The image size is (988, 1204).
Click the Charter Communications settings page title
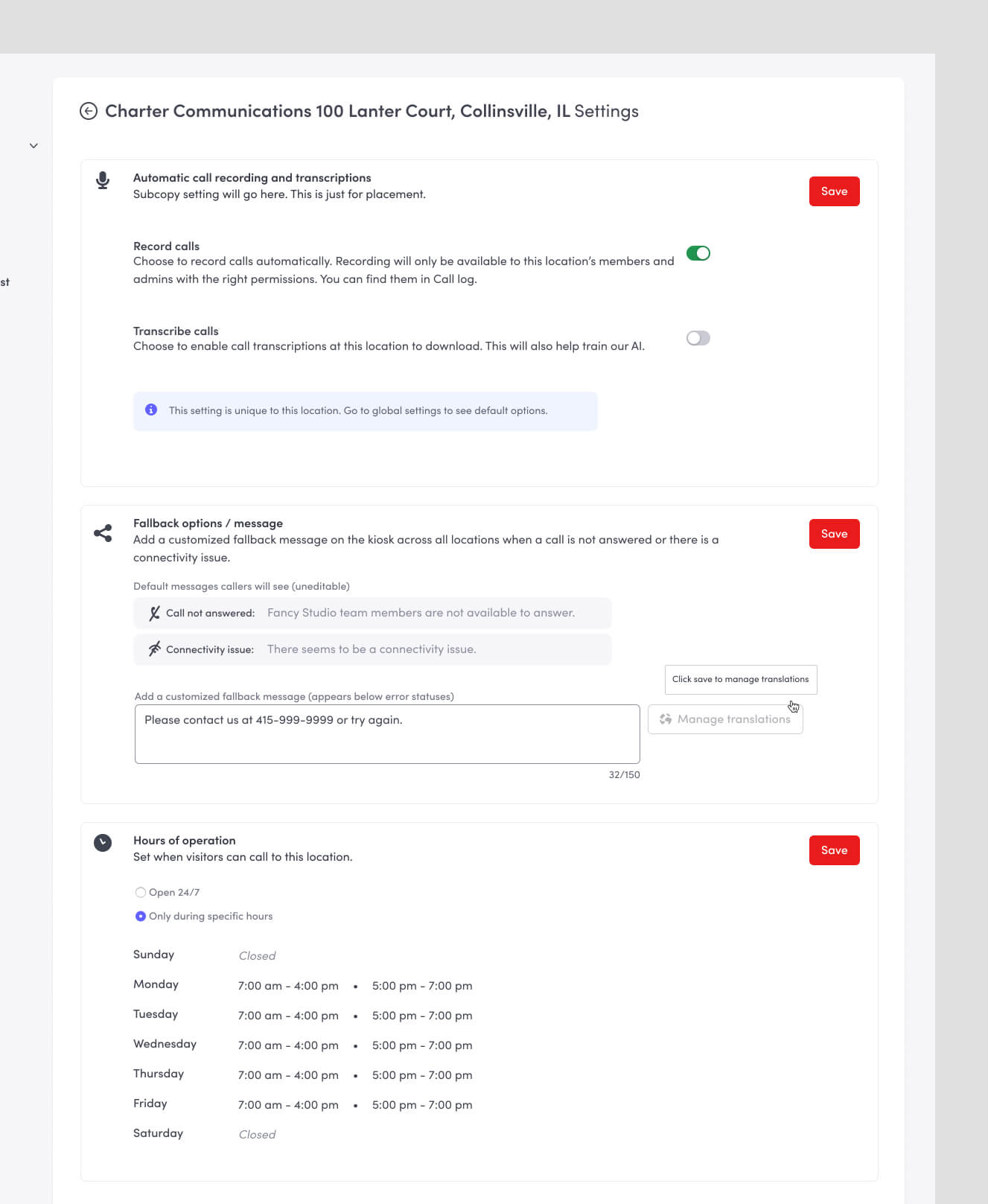372,111
